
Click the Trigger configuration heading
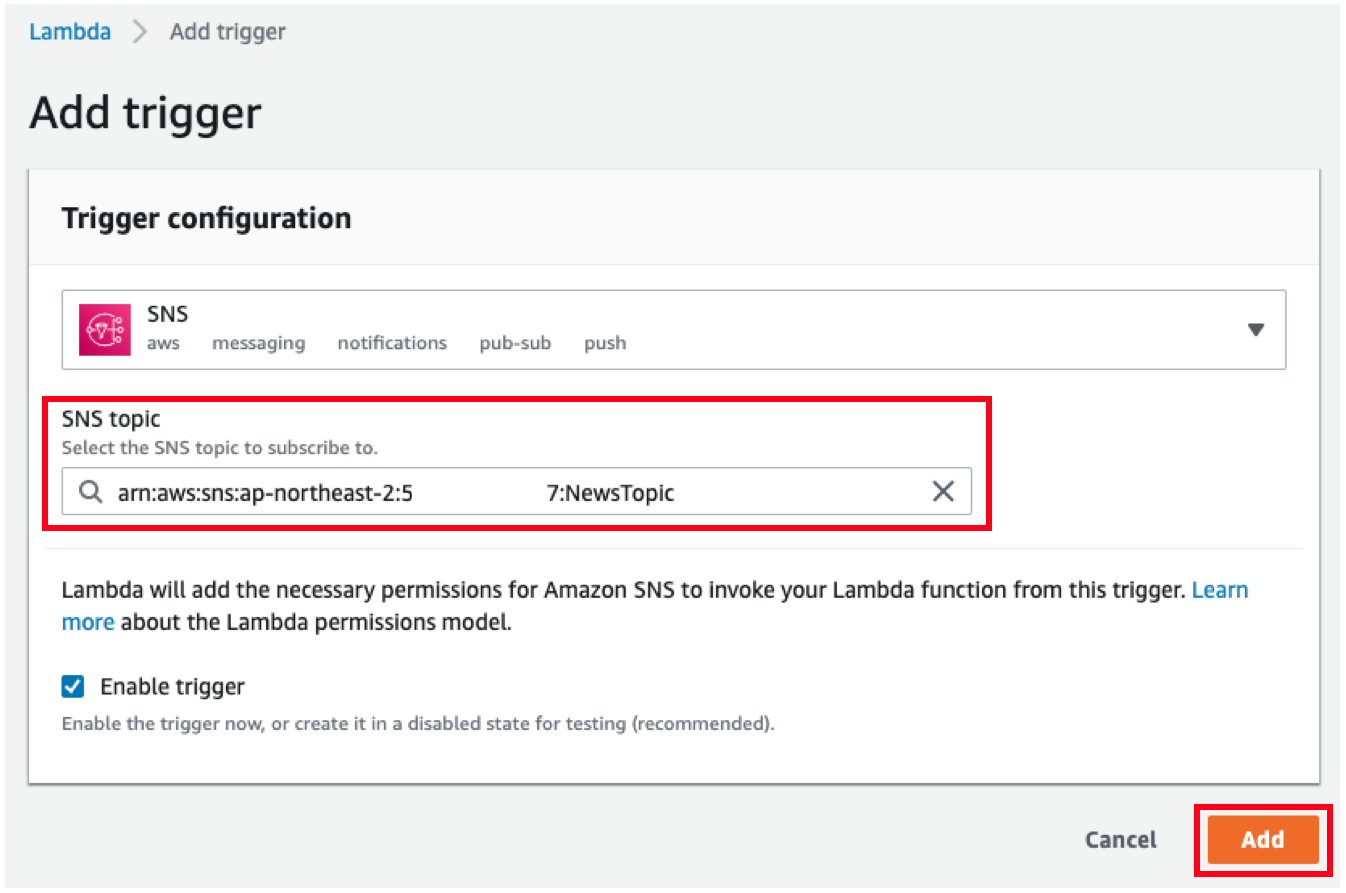(207, 218)
